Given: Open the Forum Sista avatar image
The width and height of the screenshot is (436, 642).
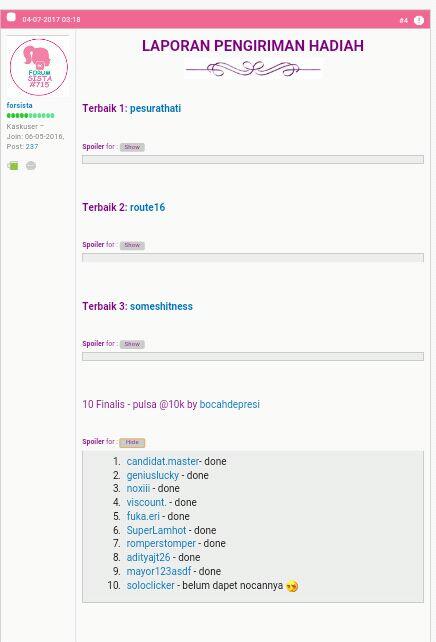Looking at the screenshot, I should point(38,67).
